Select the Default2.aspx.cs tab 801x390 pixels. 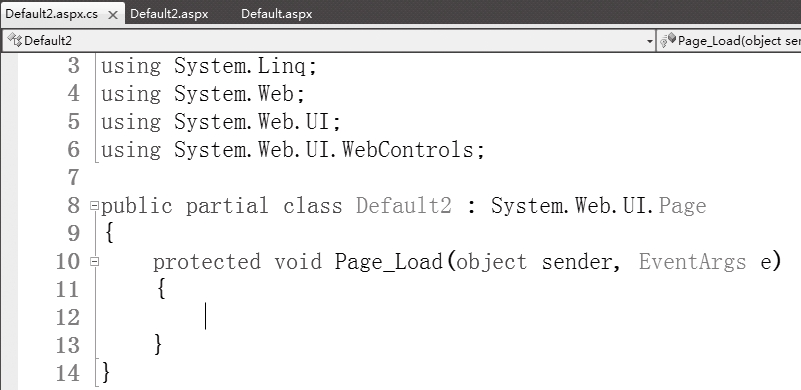(51, 14)
